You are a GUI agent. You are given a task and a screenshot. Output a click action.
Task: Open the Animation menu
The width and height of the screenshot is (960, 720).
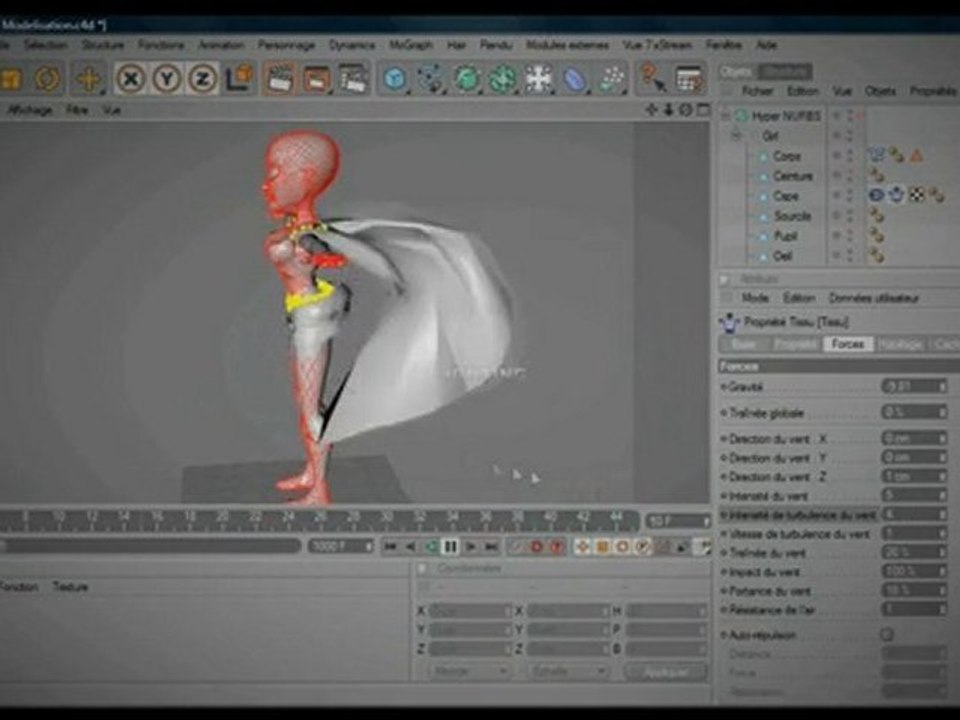(221, 45)
